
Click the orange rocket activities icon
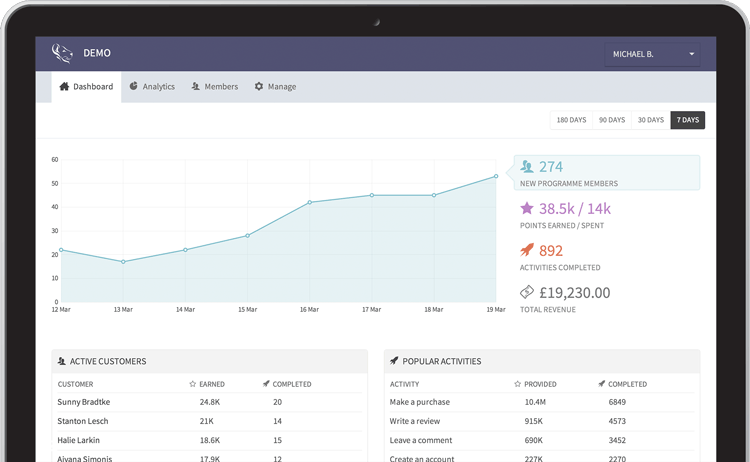[527, 251]
